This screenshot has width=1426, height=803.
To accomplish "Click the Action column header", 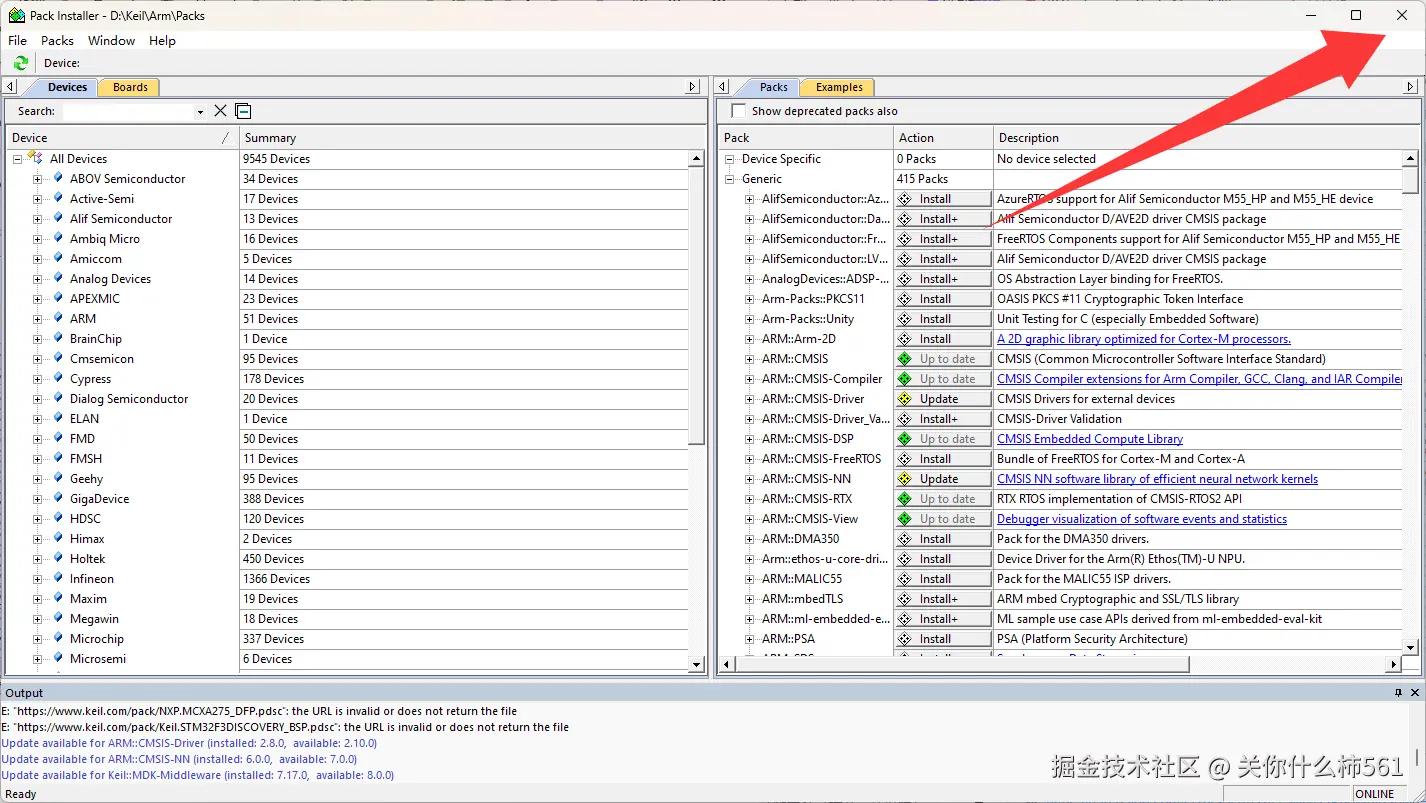I will [943, 138].
